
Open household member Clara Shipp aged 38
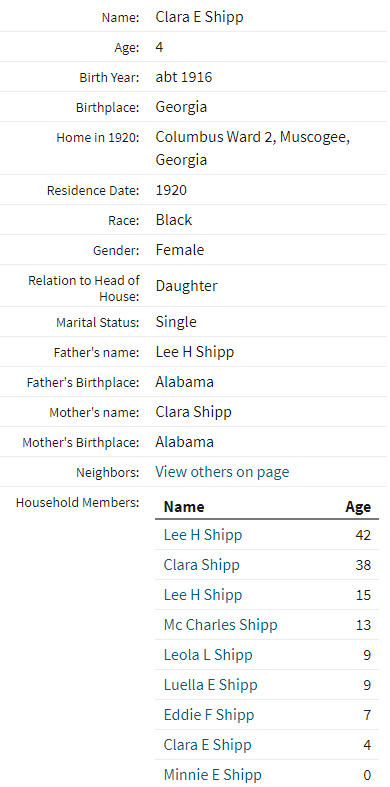[x=201, y=565]
